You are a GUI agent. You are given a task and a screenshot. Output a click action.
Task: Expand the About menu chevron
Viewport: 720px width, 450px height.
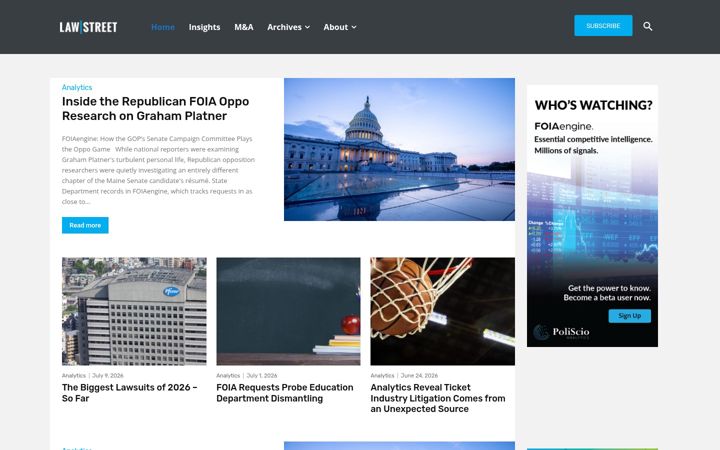(354, 28)
